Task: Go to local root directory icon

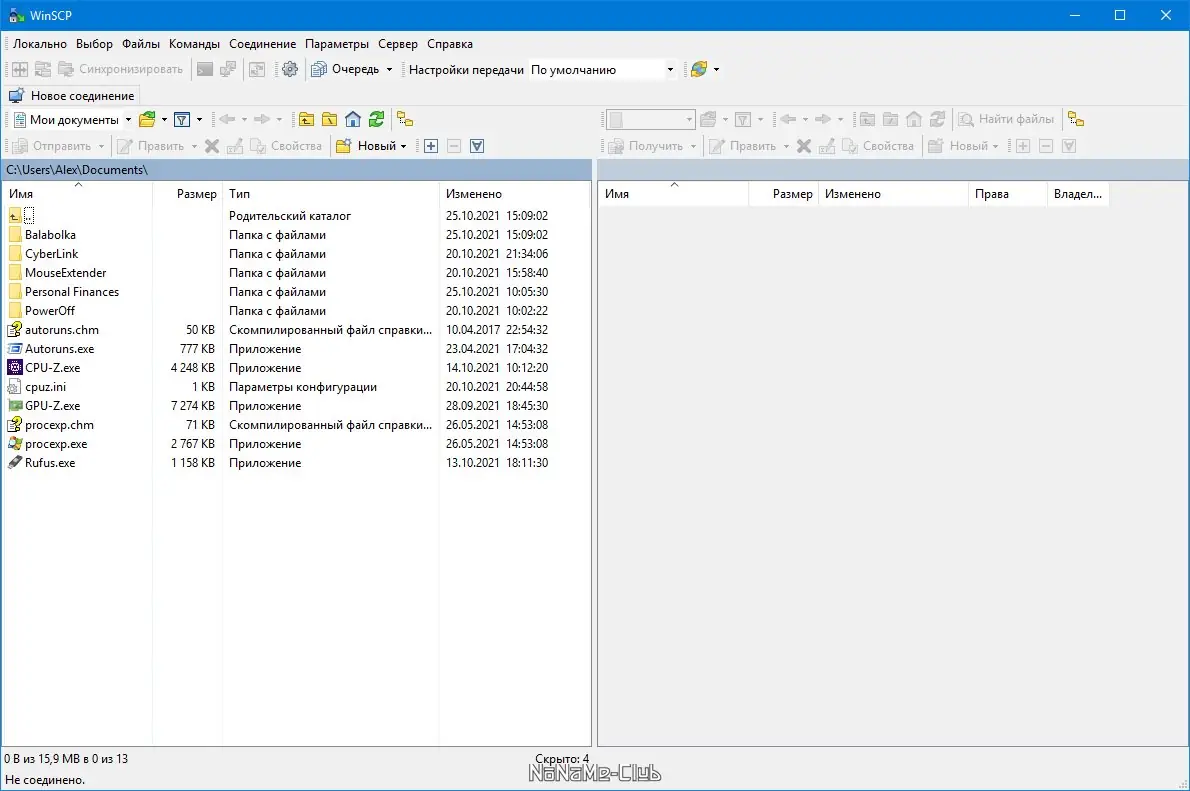Action: point(329,119)
